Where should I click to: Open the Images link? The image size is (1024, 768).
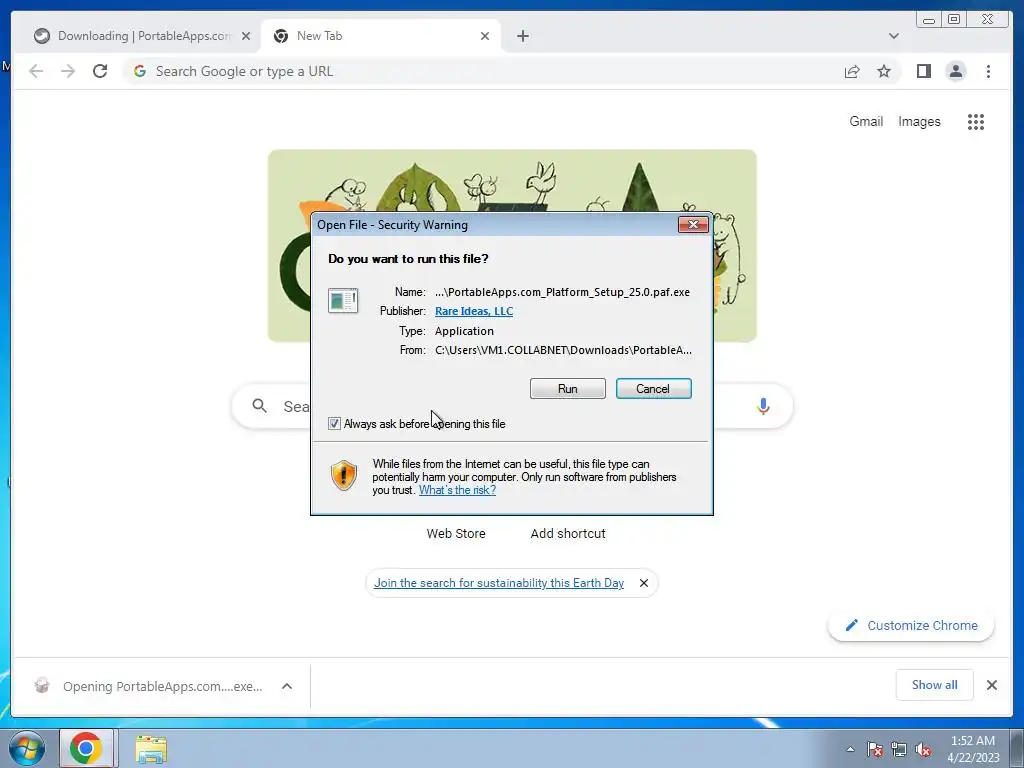coord(919,121)
